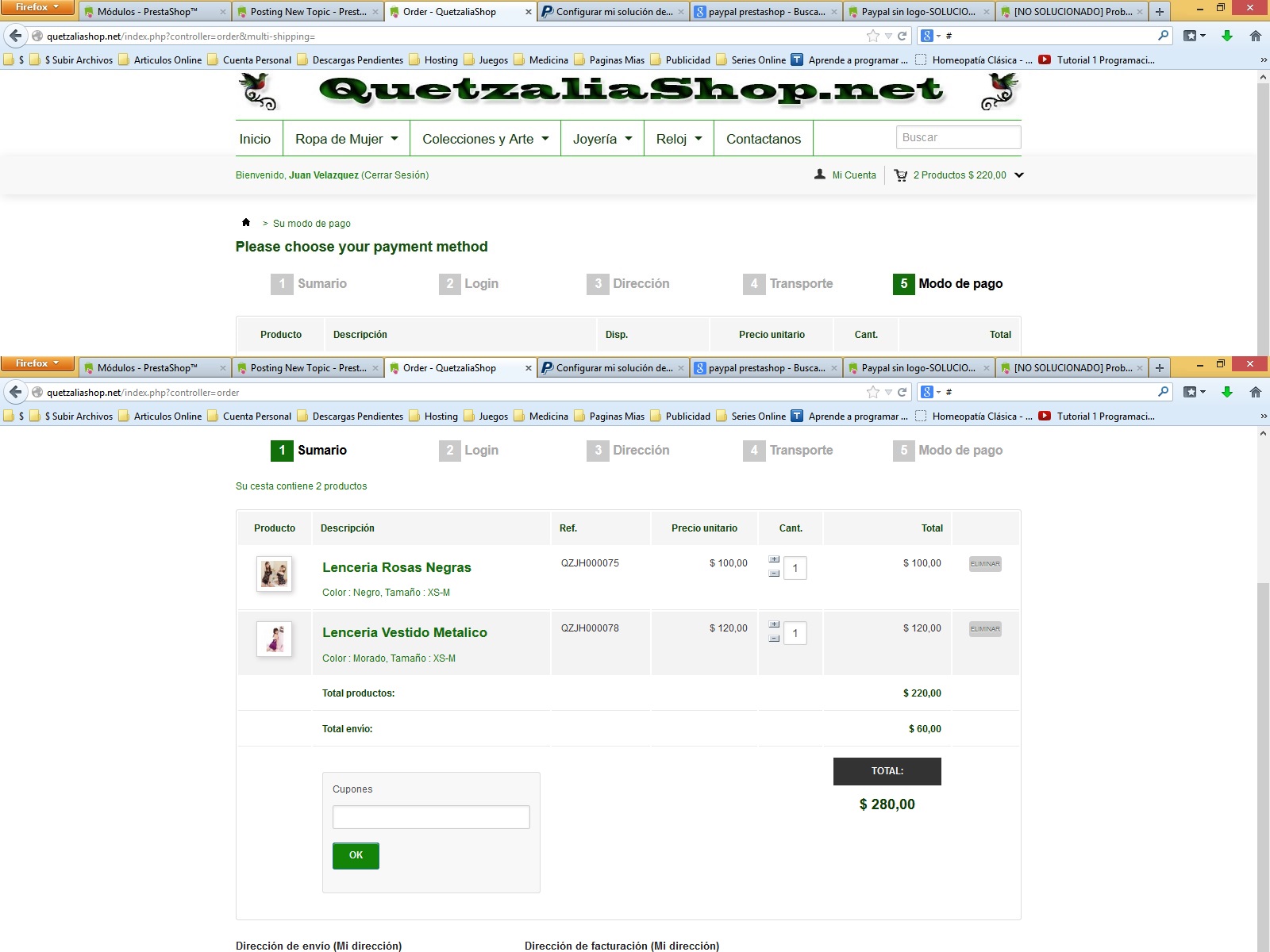Go to Inicio in the site menu
1270x952 pixels.
pyautogui.click(x=255, y=139)
